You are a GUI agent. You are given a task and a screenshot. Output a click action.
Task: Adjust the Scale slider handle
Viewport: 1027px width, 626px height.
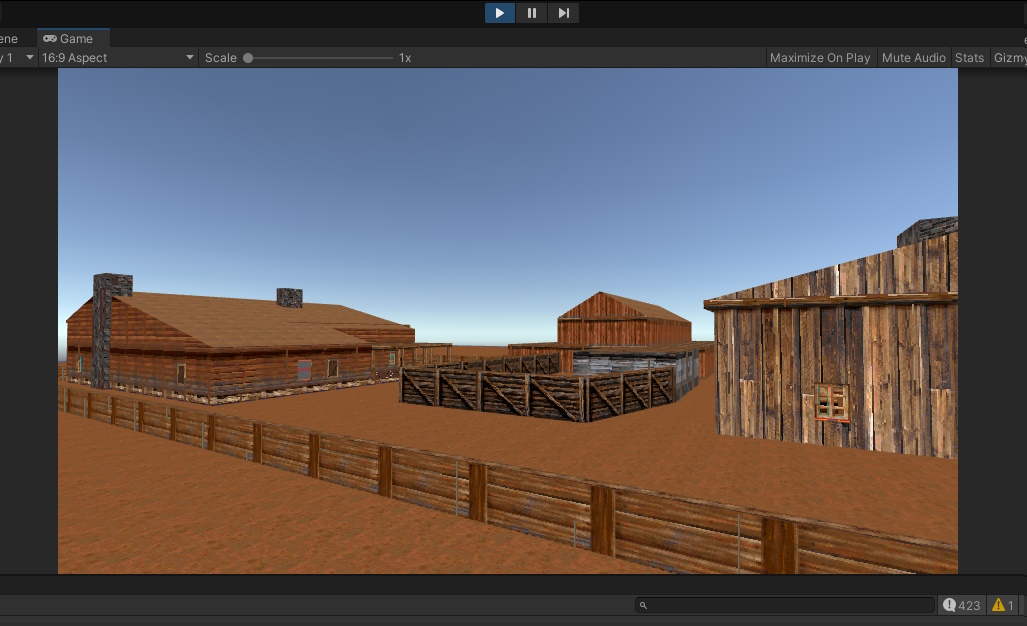coord(248,58)
